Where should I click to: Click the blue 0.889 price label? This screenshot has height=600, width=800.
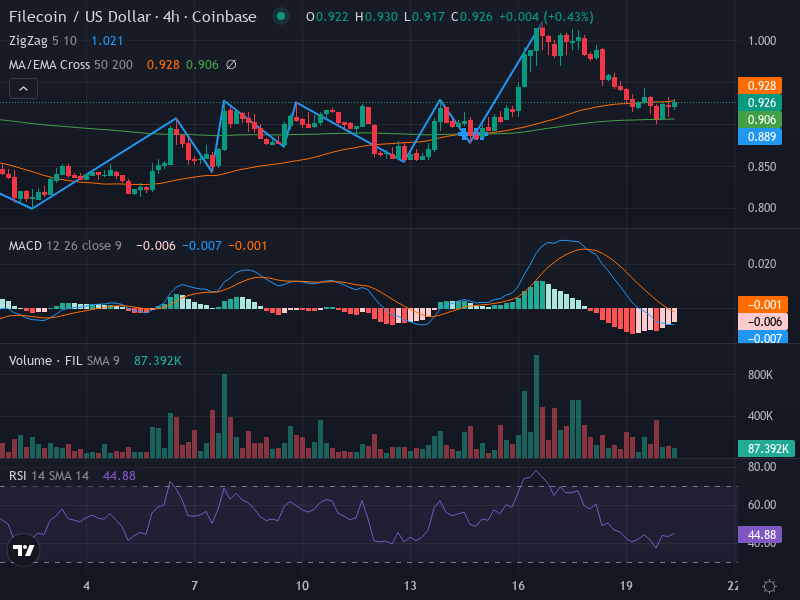pos(760,137)
